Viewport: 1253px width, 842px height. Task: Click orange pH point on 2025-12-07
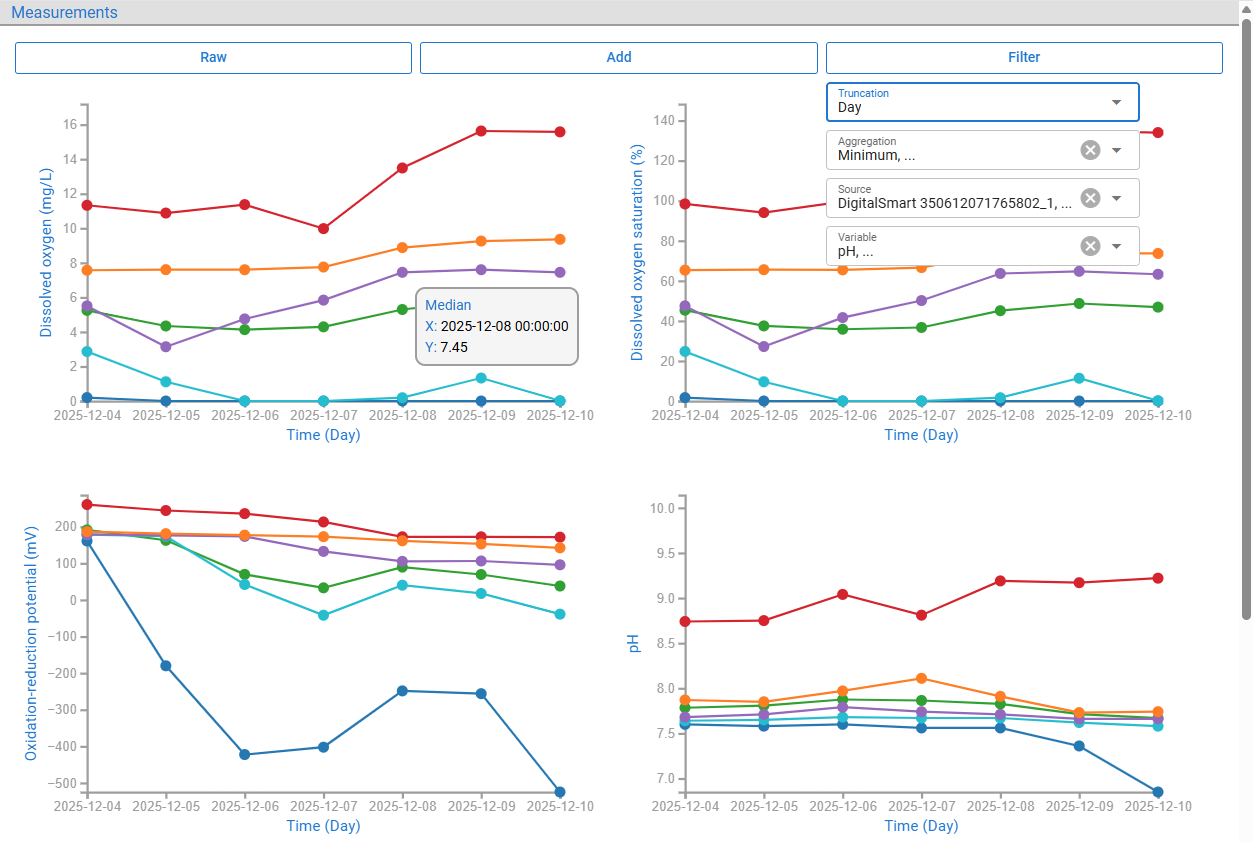[922, 679]
